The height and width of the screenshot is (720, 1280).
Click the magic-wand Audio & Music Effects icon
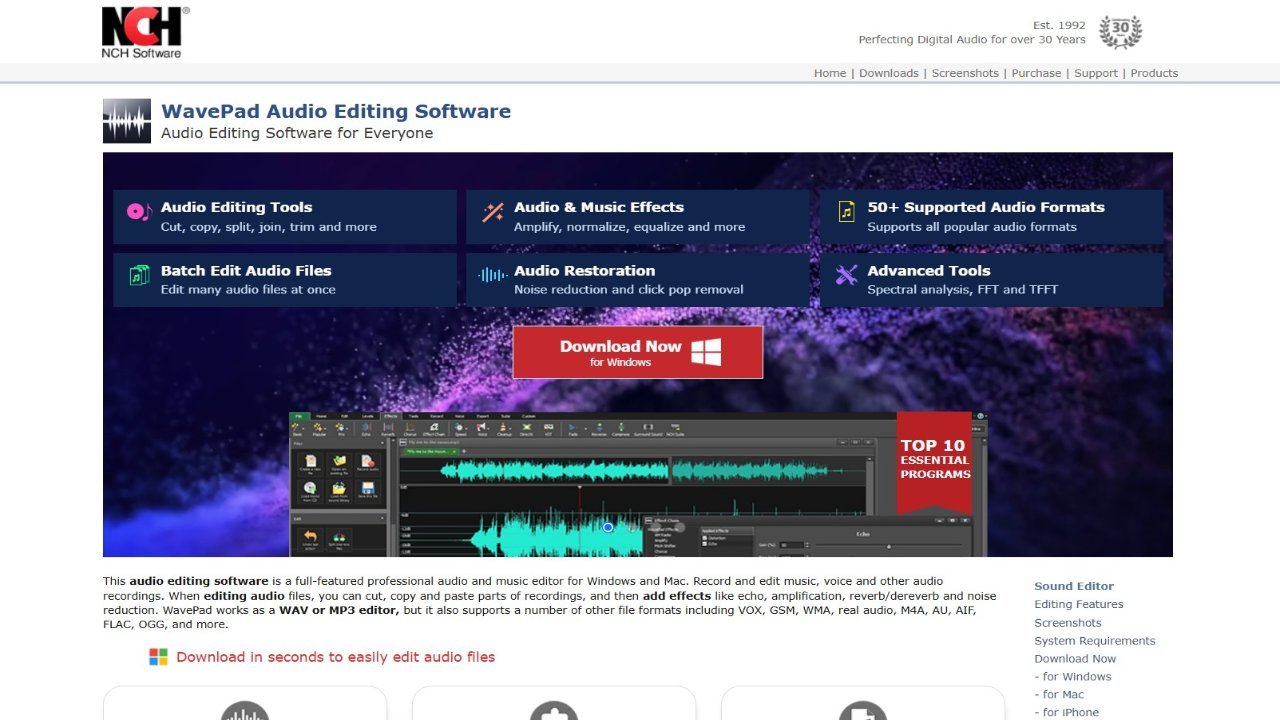point(493,212)
